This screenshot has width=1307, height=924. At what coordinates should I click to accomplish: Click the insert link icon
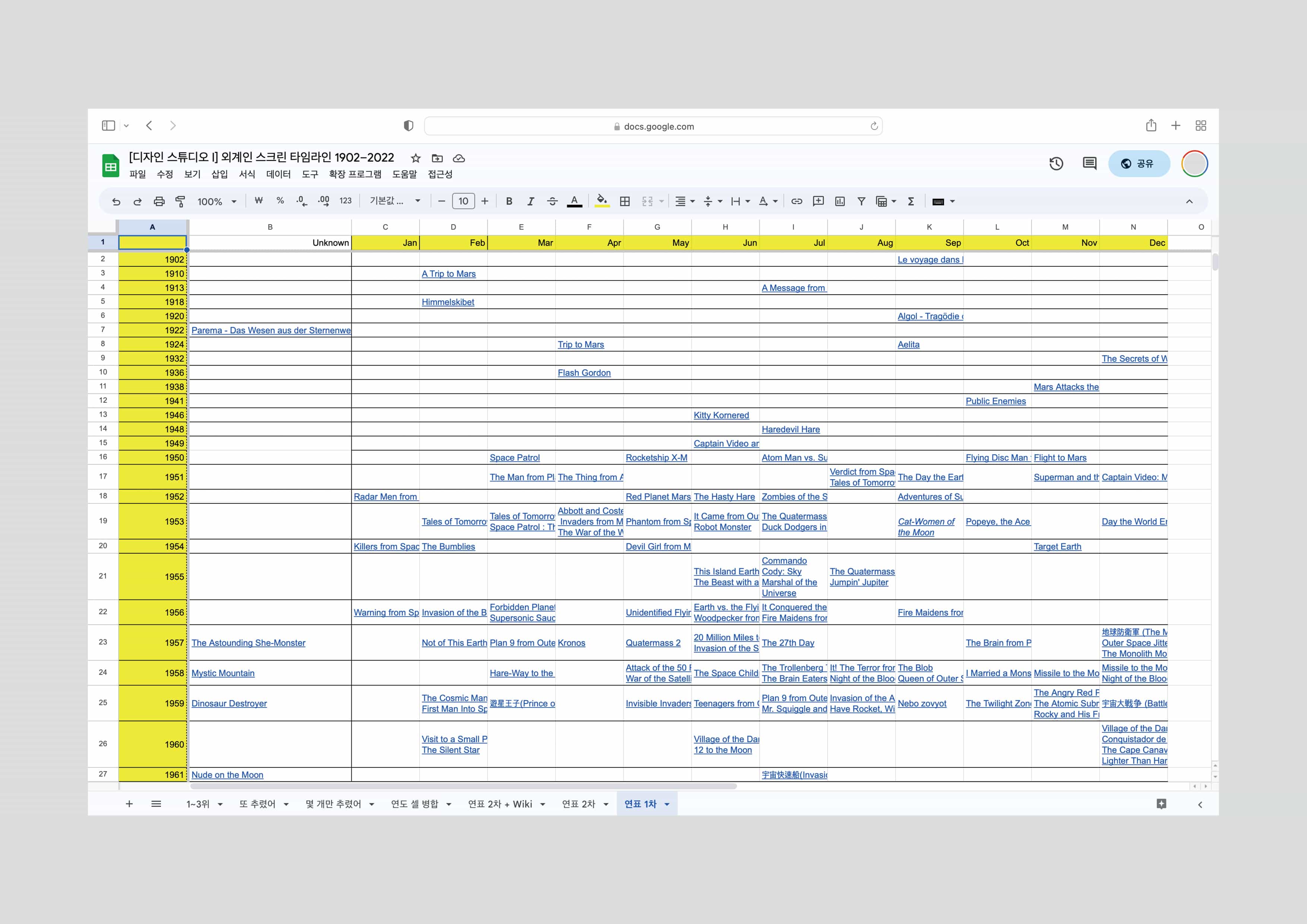click(x=796, y=201)
